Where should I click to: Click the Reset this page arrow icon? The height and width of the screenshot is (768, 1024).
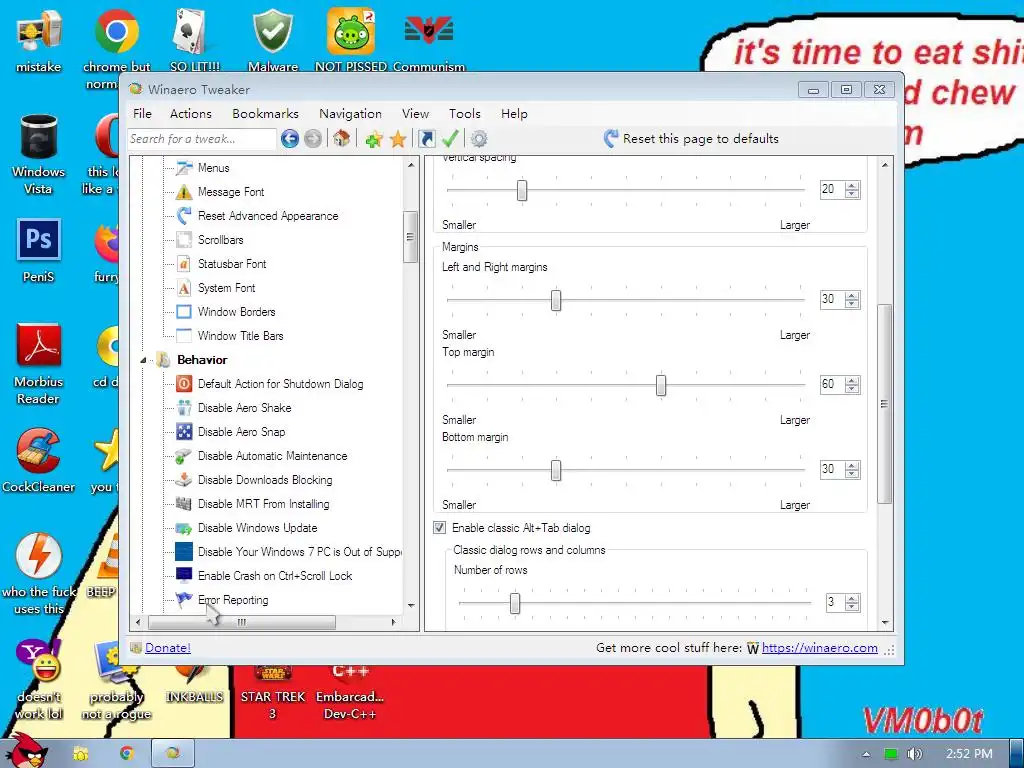pyautogui.click(x=611, y=138)
